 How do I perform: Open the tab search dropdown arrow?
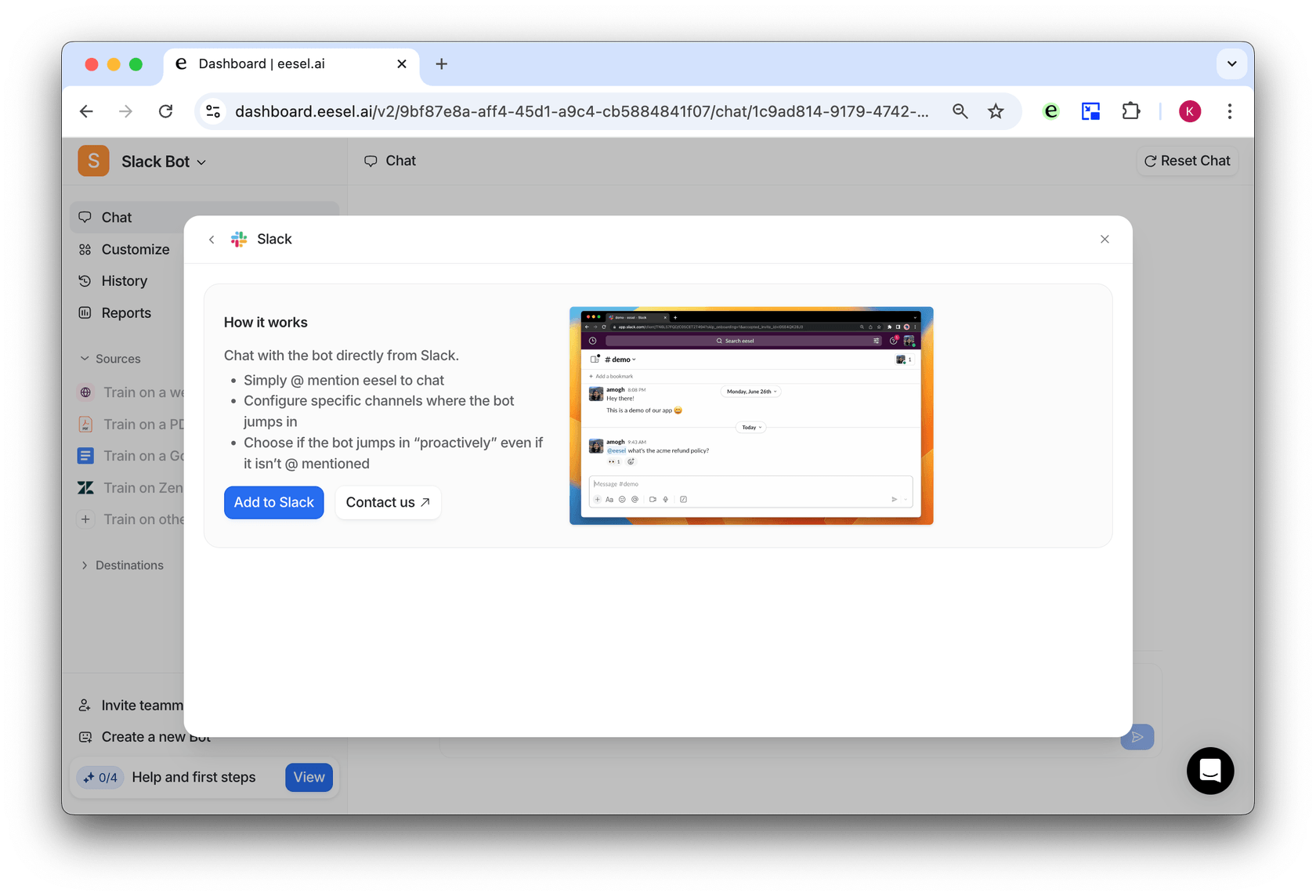click(x=1231, y=63)
